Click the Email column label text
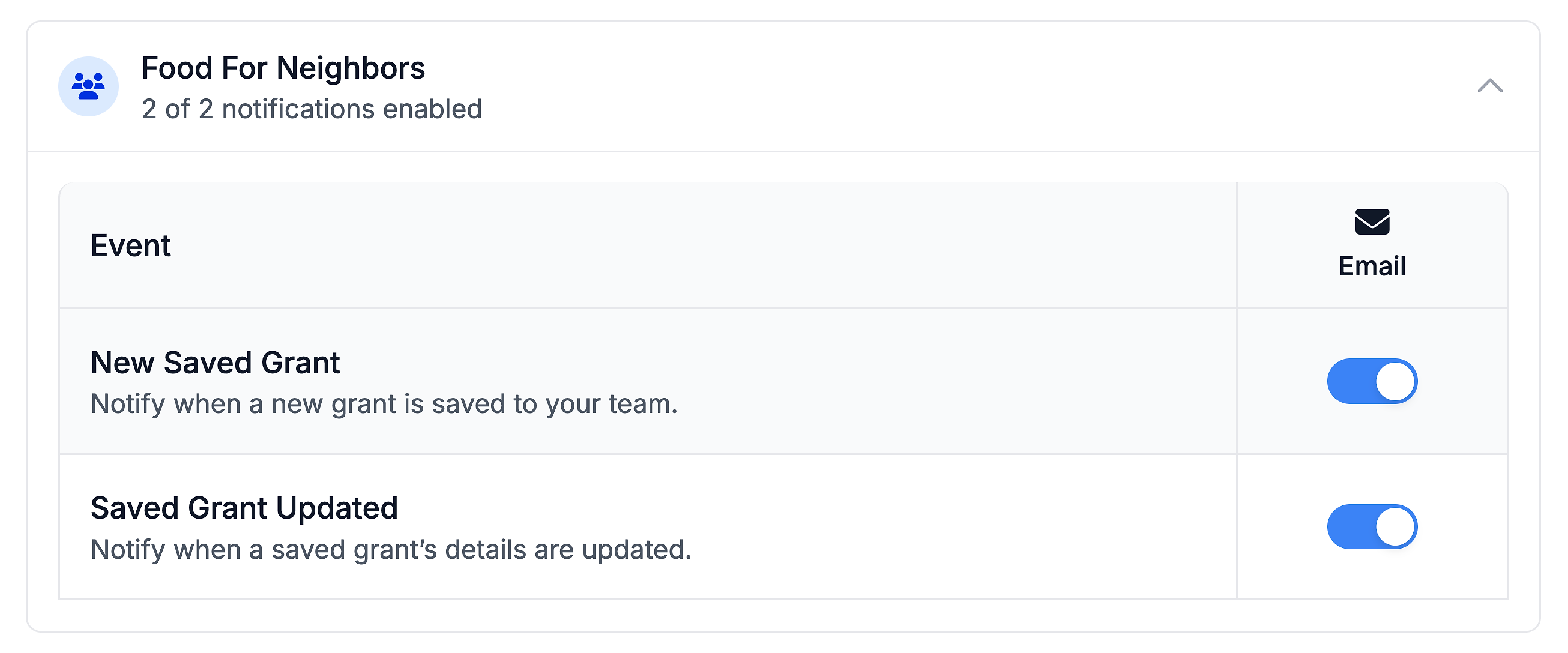 (1372, 266)
